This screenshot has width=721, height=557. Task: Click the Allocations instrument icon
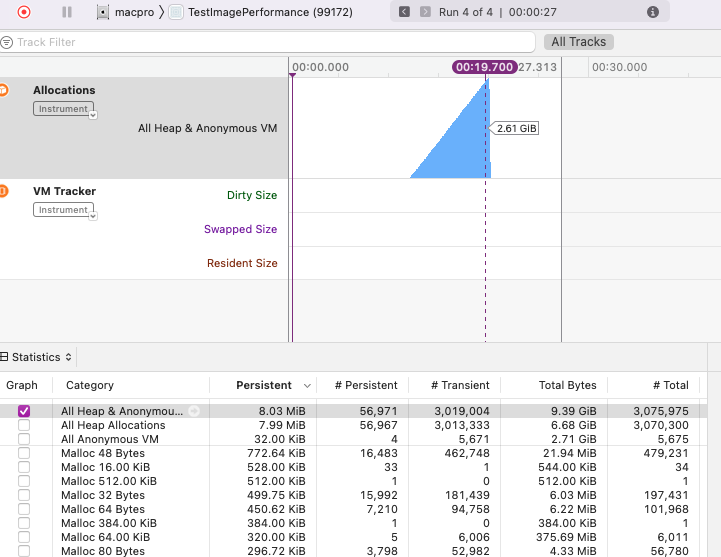(3, 90)
